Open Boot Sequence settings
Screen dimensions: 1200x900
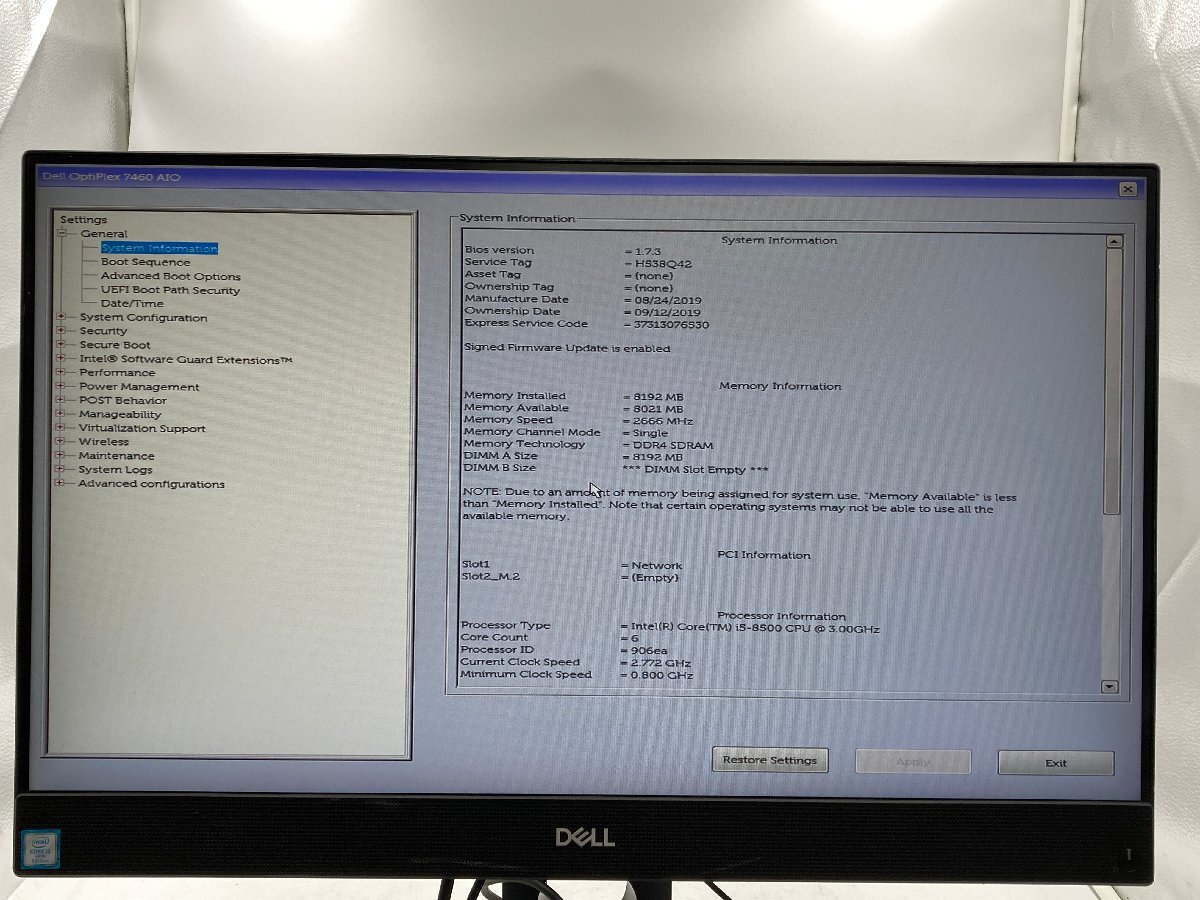click(x=145, y=262)
